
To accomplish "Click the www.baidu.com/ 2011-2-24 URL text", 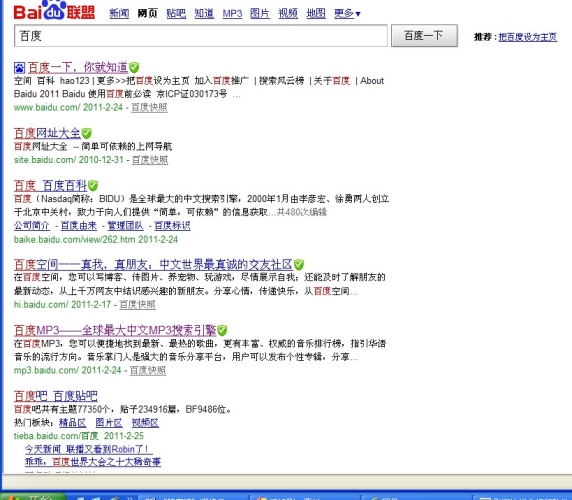I will pos(68,107).
